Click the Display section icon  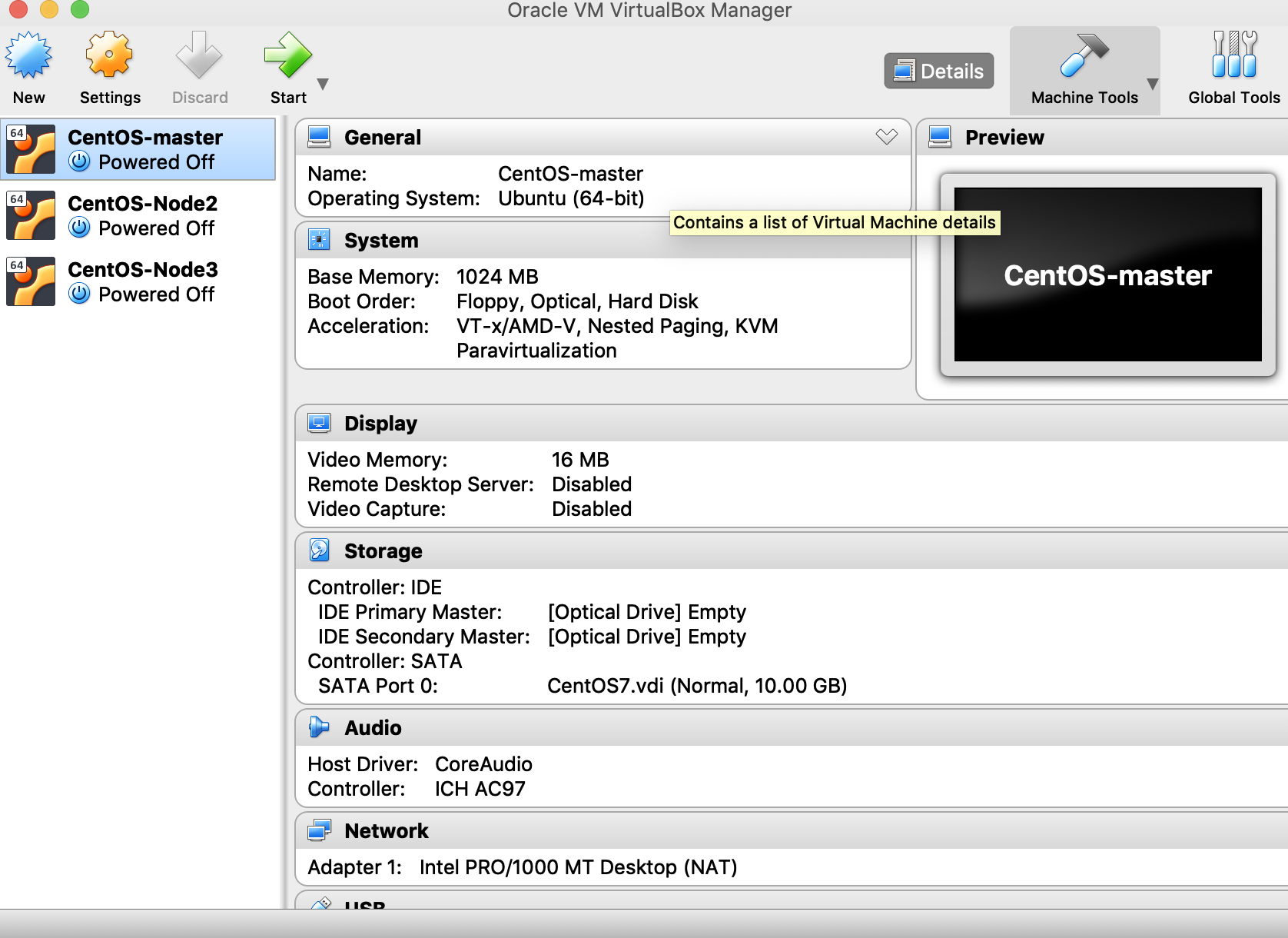click(x=319, y=423)
